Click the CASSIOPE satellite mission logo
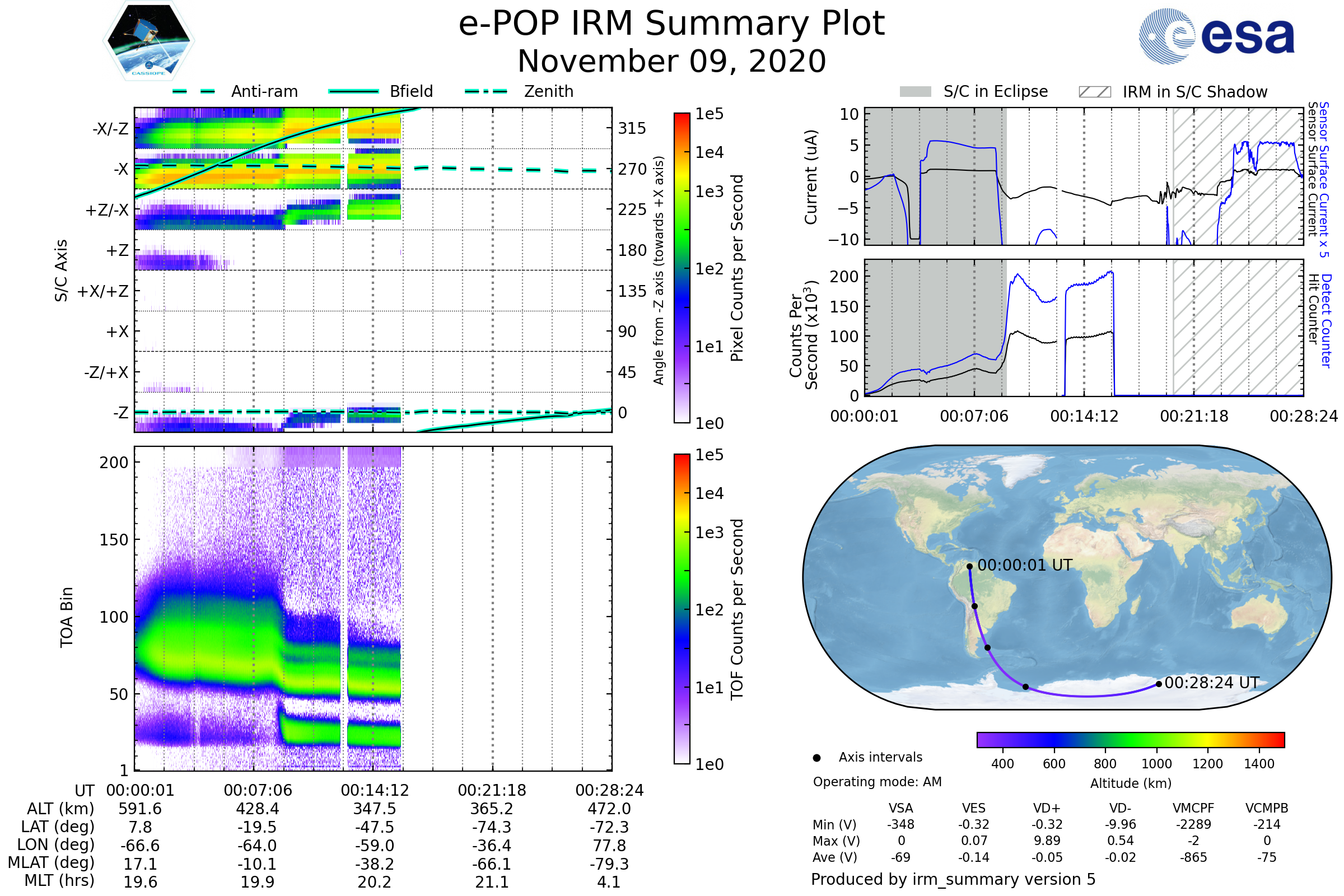1344x896 pixels. coord(148,41)
